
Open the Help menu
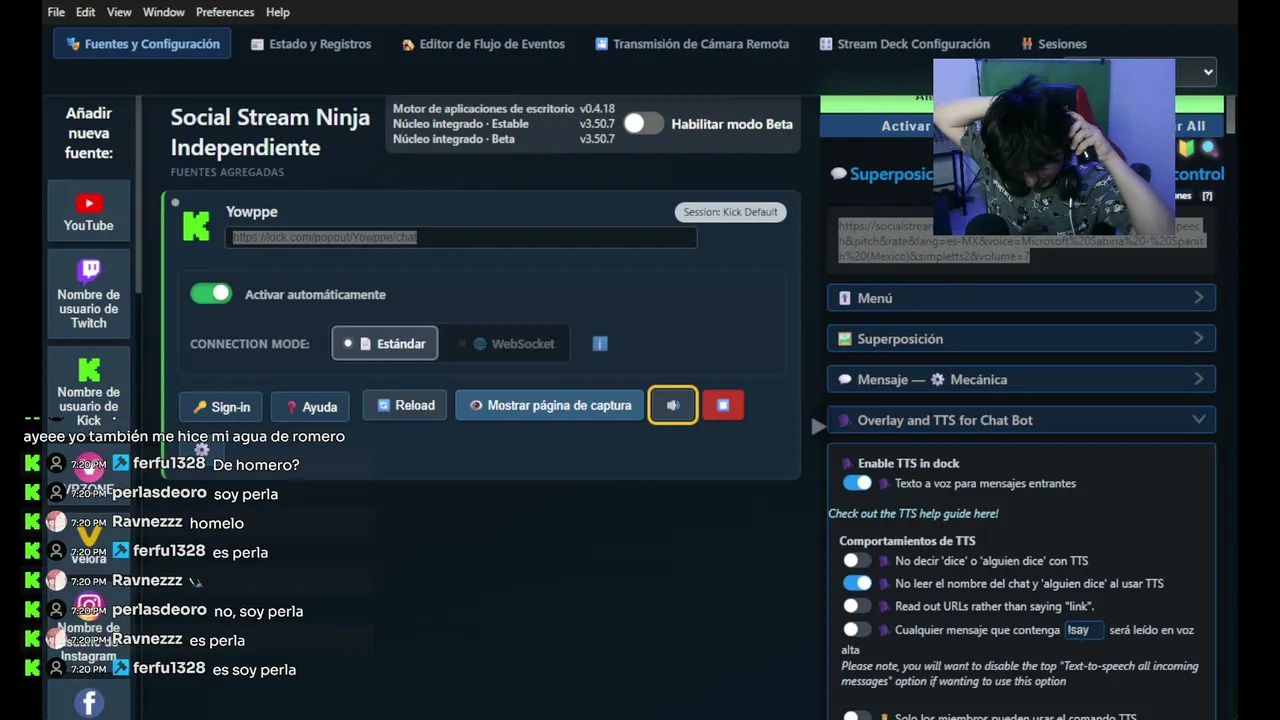tap(278, 12)
